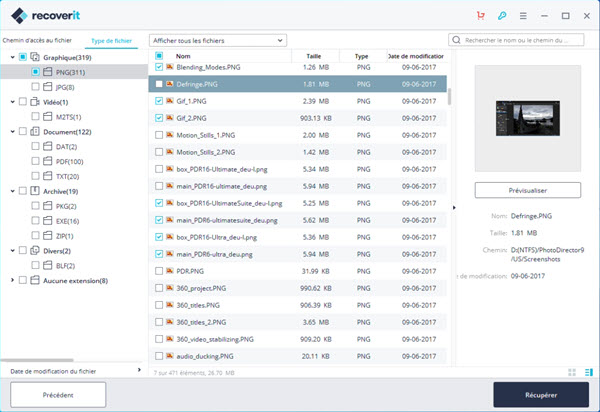Screen dimensions: 600x412
Task: Click the file icon of audio_ducking.PNG
Action: pos(170,356)
